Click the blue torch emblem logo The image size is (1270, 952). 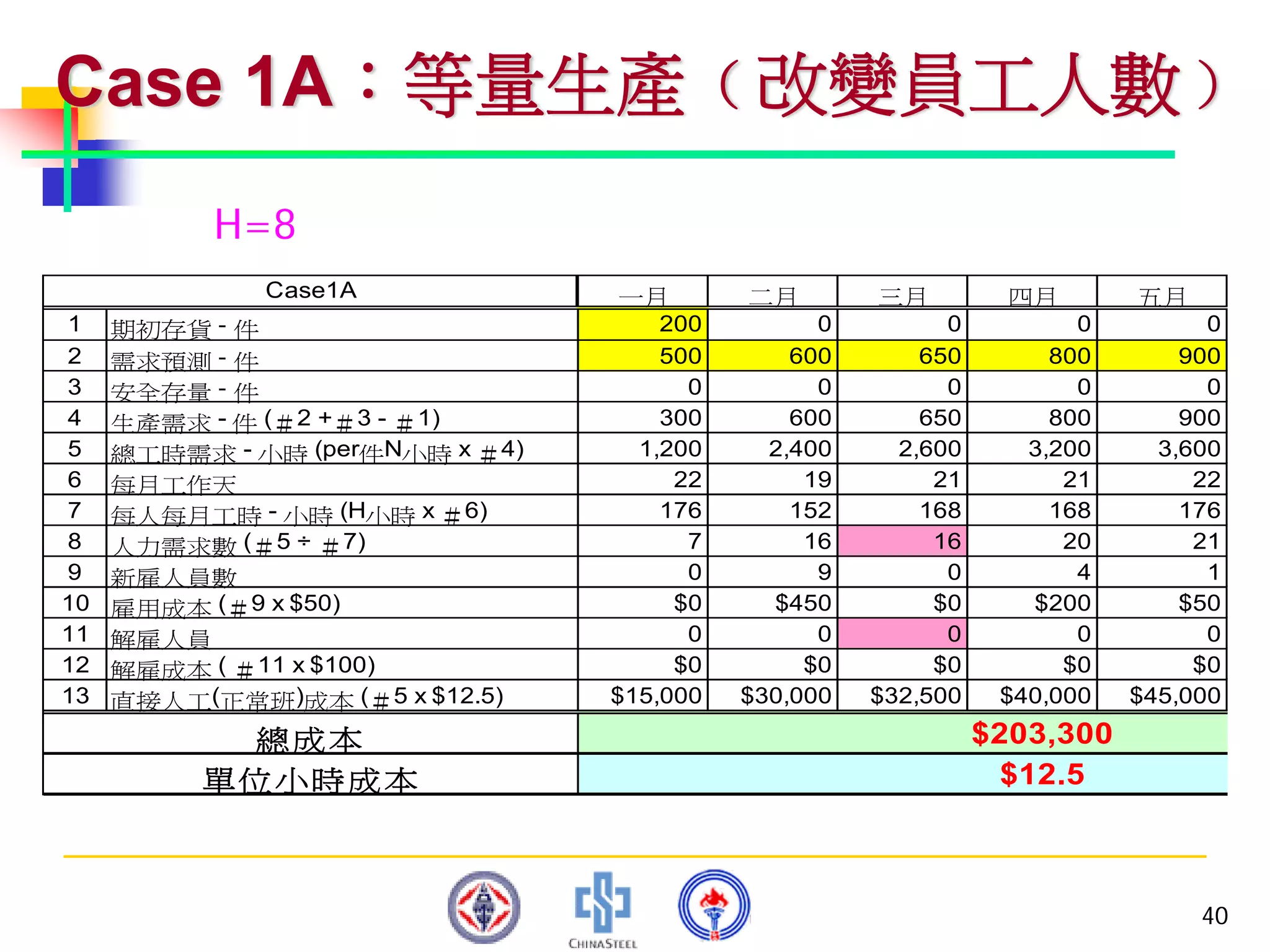click(714, 905)
